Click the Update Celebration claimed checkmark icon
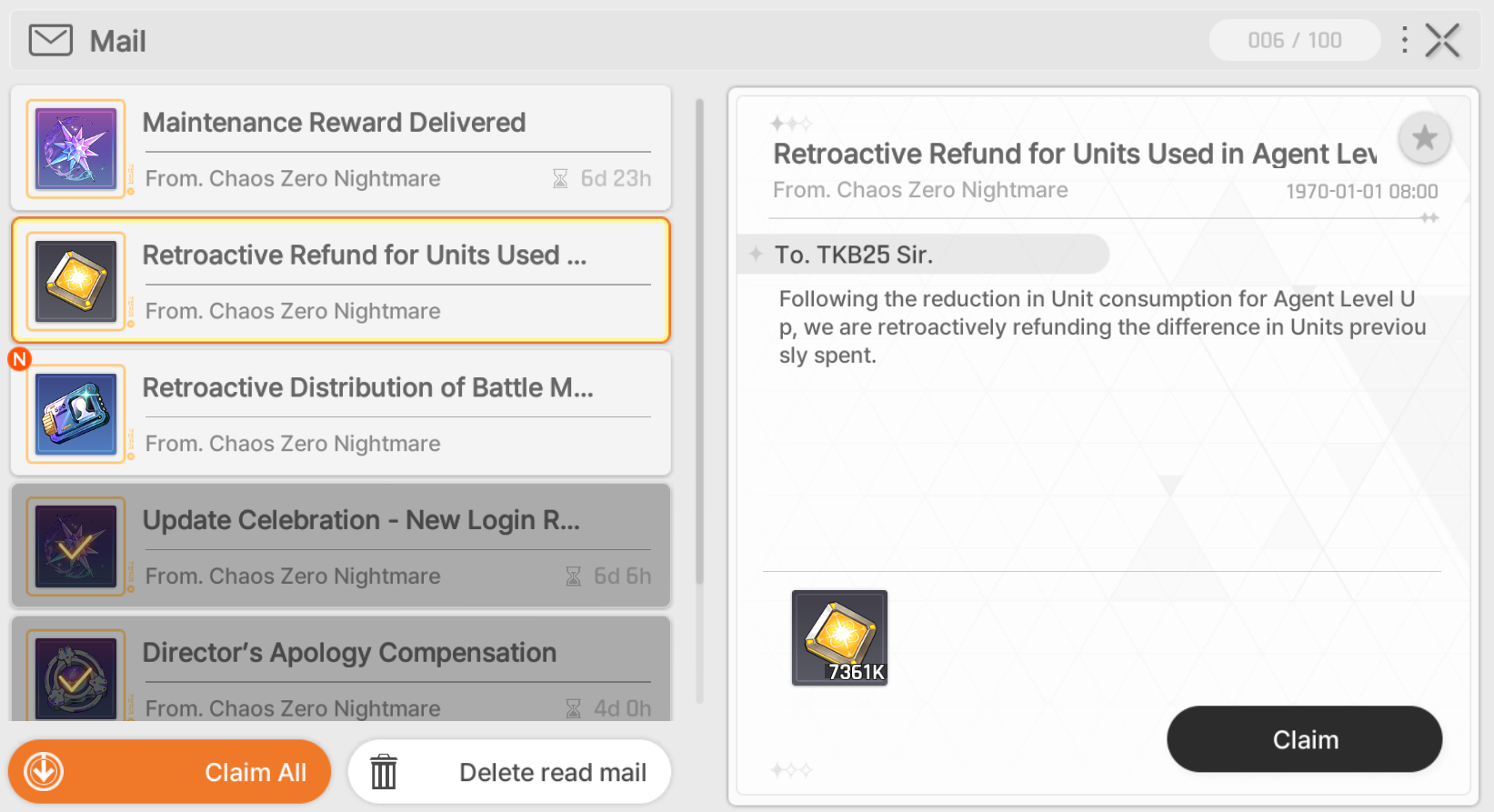1494x812 pixels. coord(76,547)
